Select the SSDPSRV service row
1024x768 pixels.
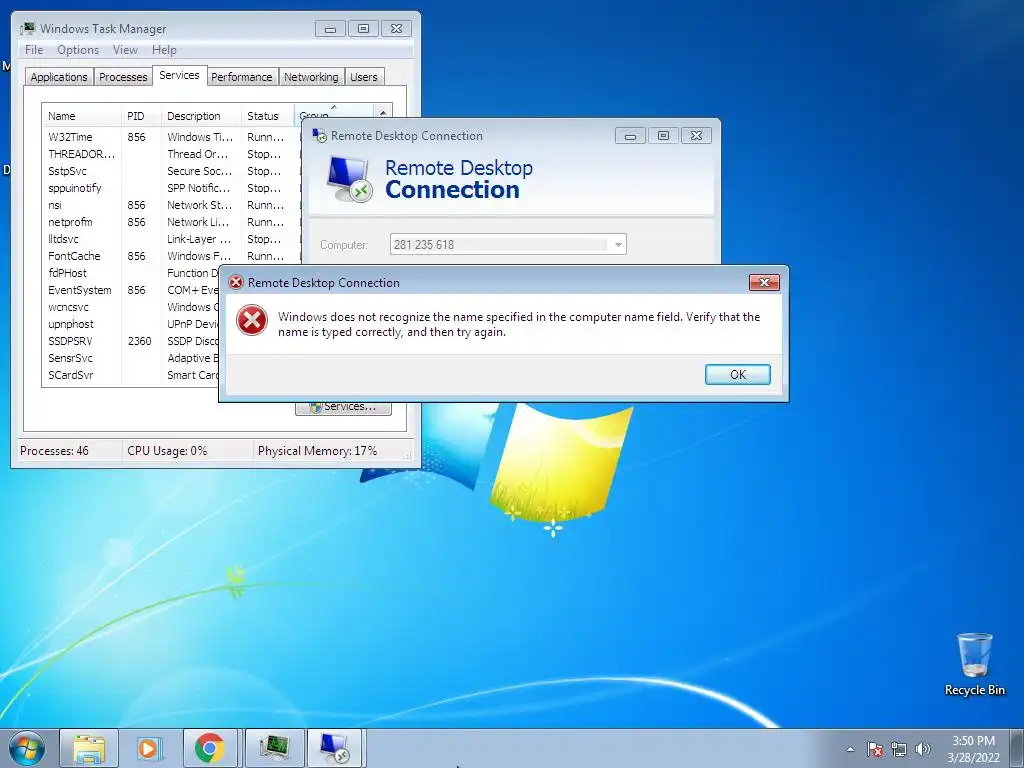pos(131,341)
